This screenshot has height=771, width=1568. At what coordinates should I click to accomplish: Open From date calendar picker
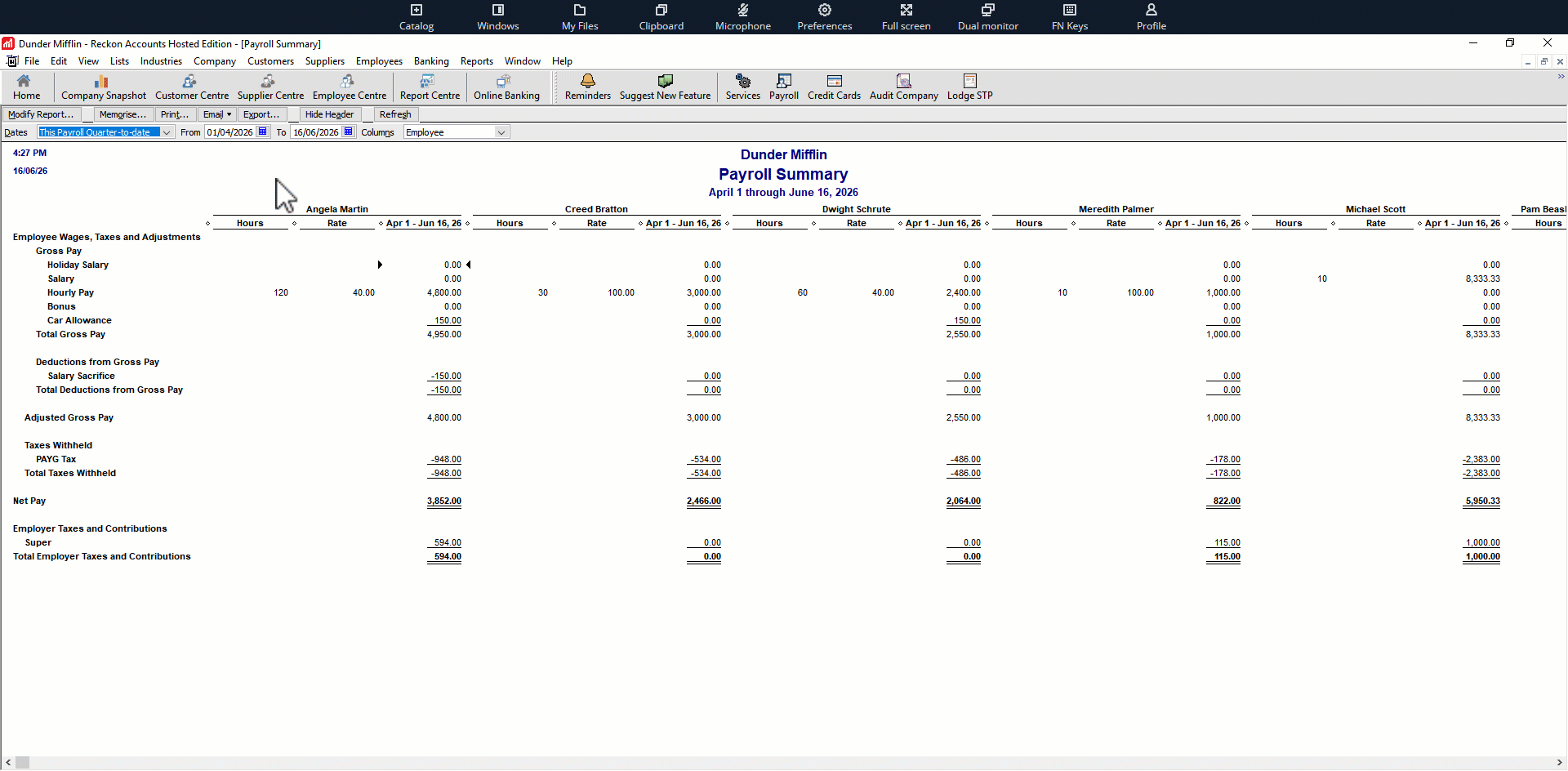click(x=263, y=131)
